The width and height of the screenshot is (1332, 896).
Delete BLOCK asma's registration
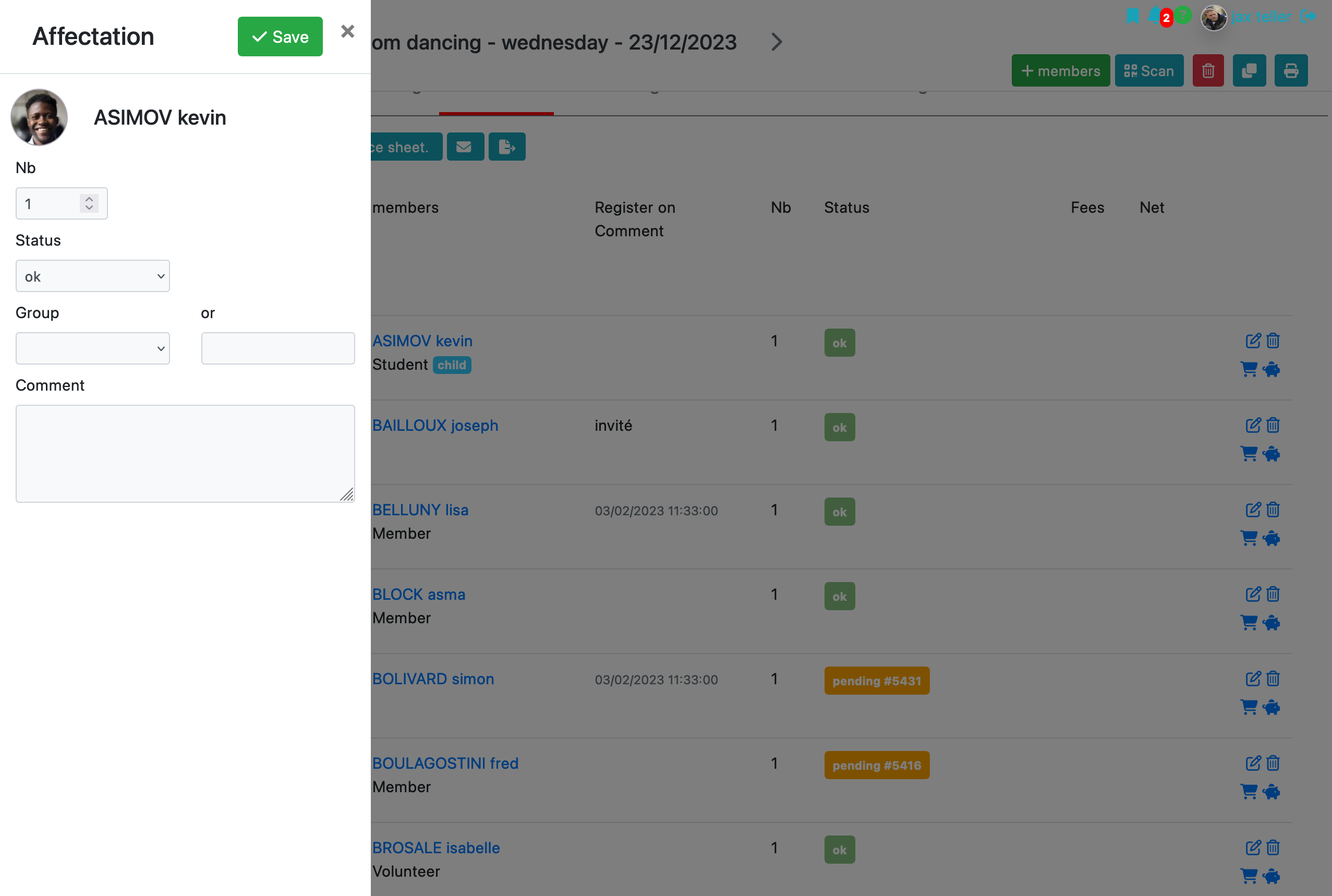(x=1273, y=594)
